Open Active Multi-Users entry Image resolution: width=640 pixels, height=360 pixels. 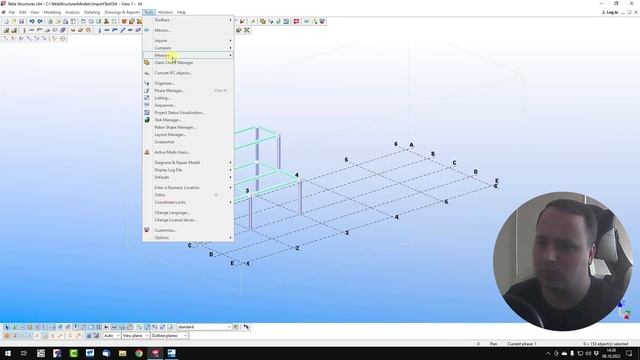[x=188, y=152]
